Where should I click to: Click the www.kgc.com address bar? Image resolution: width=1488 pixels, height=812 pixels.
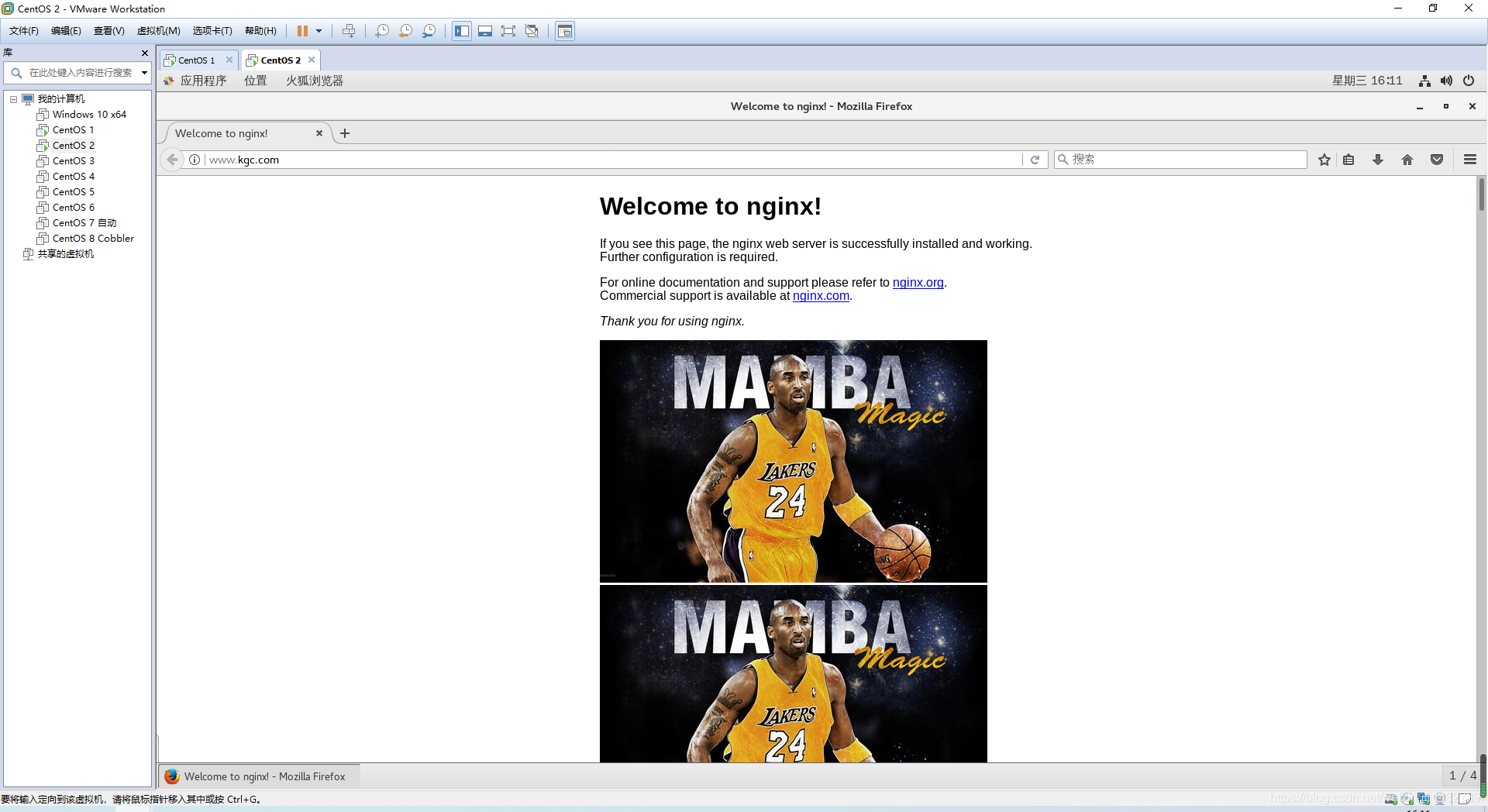coord(612,160)
